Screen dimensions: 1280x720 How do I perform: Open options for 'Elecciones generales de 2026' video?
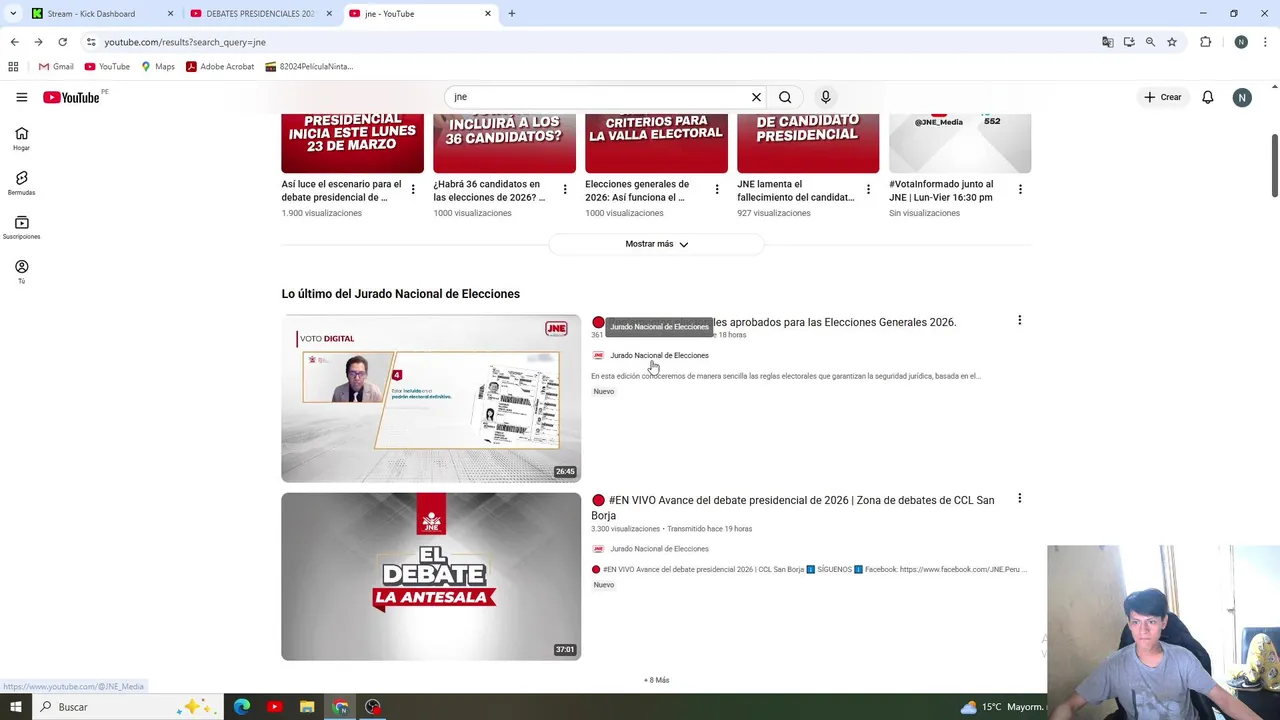717,189
